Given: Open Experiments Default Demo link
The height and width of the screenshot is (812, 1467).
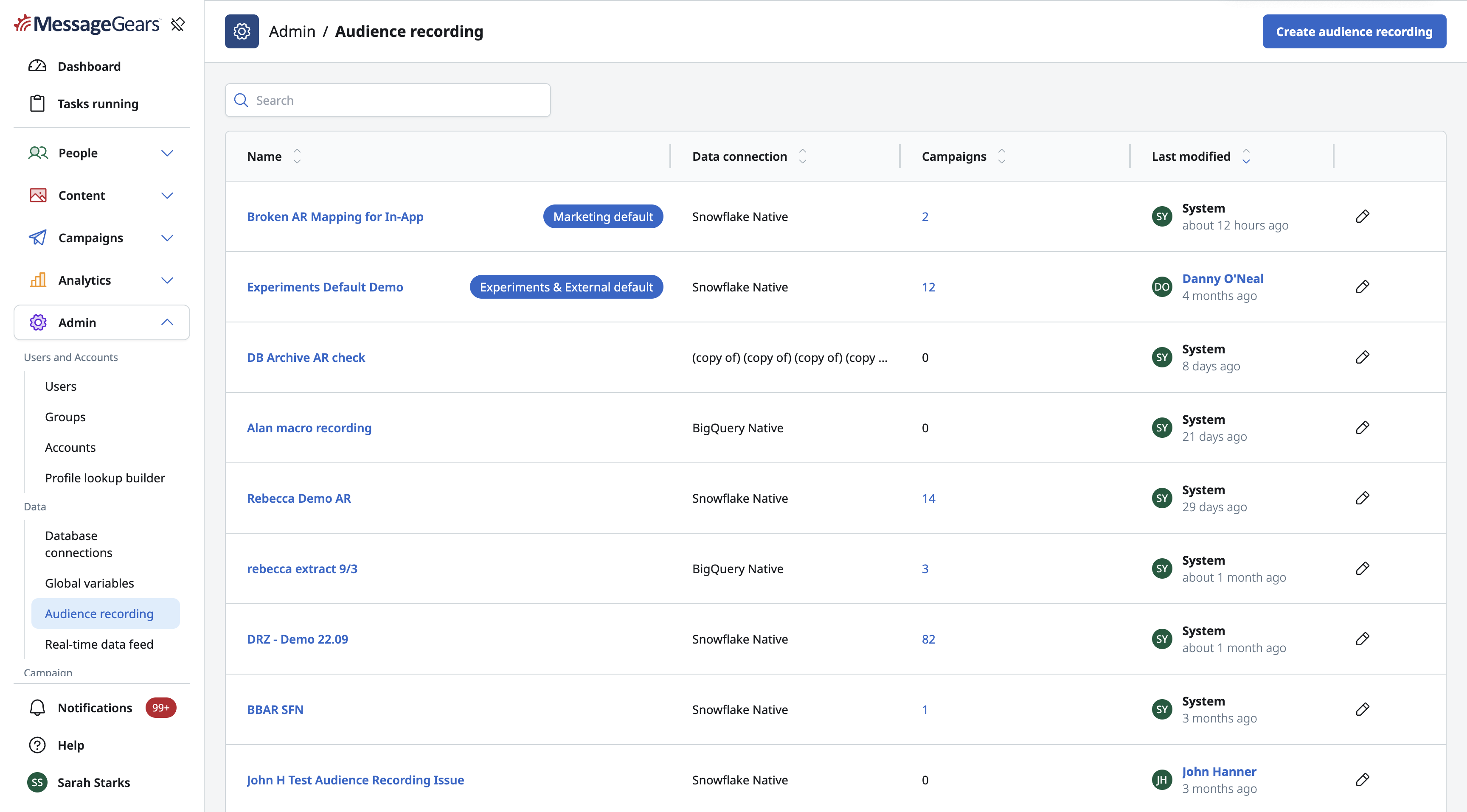Looking at the screenshot, I should (325, 287).
